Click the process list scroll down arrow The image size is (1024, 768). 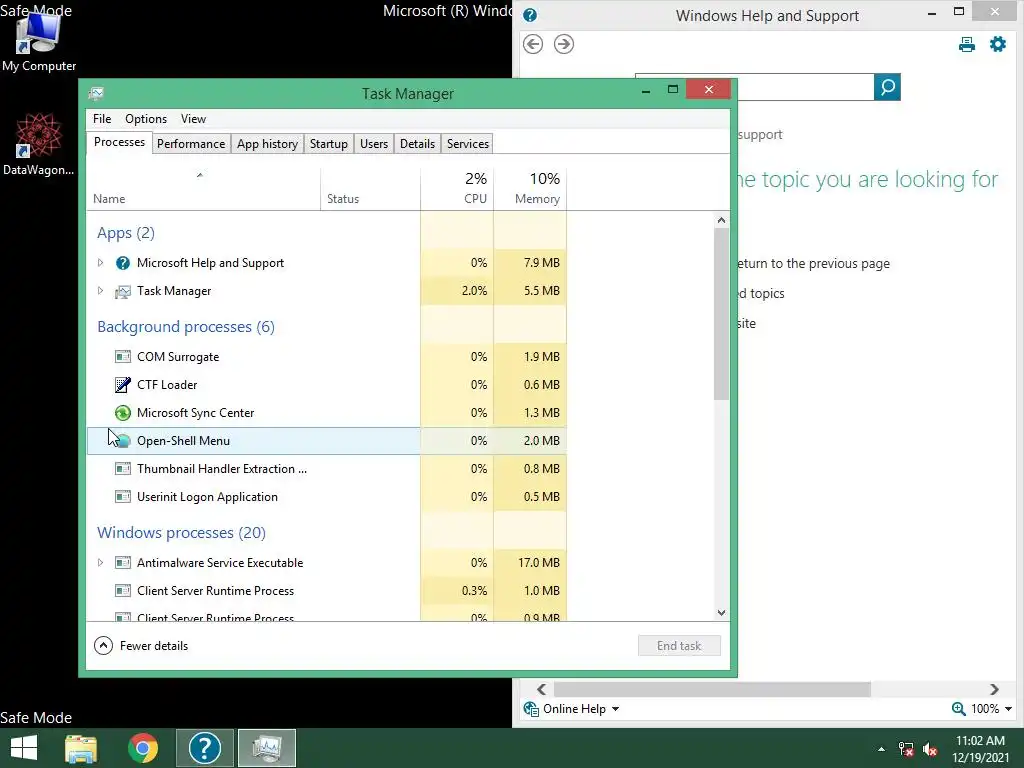point(721,613)
